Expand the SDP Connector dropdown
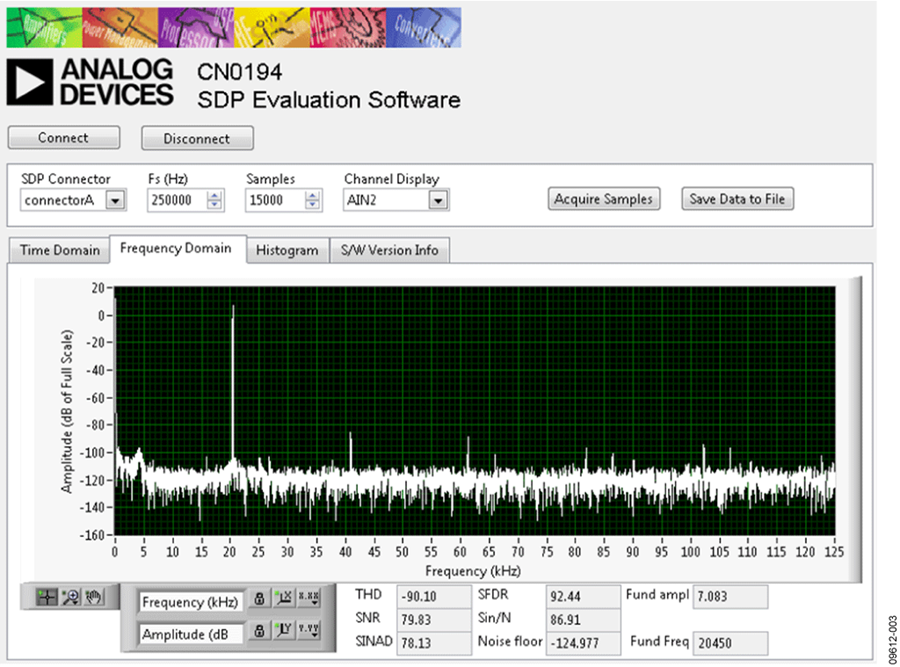The image size is (900, 667). 115,200
